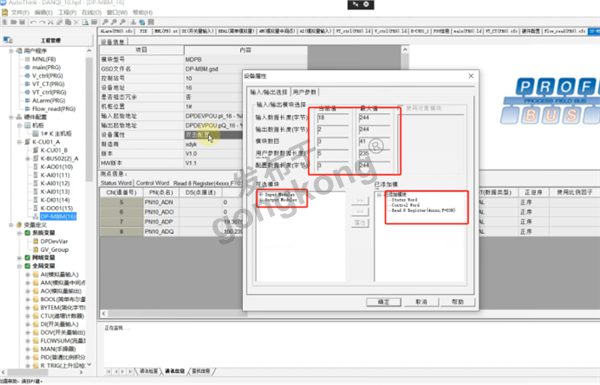This screenshot has height=385, width=600.
Task: Click device info panel scroll-up arrow
Action: pos(405,49)
